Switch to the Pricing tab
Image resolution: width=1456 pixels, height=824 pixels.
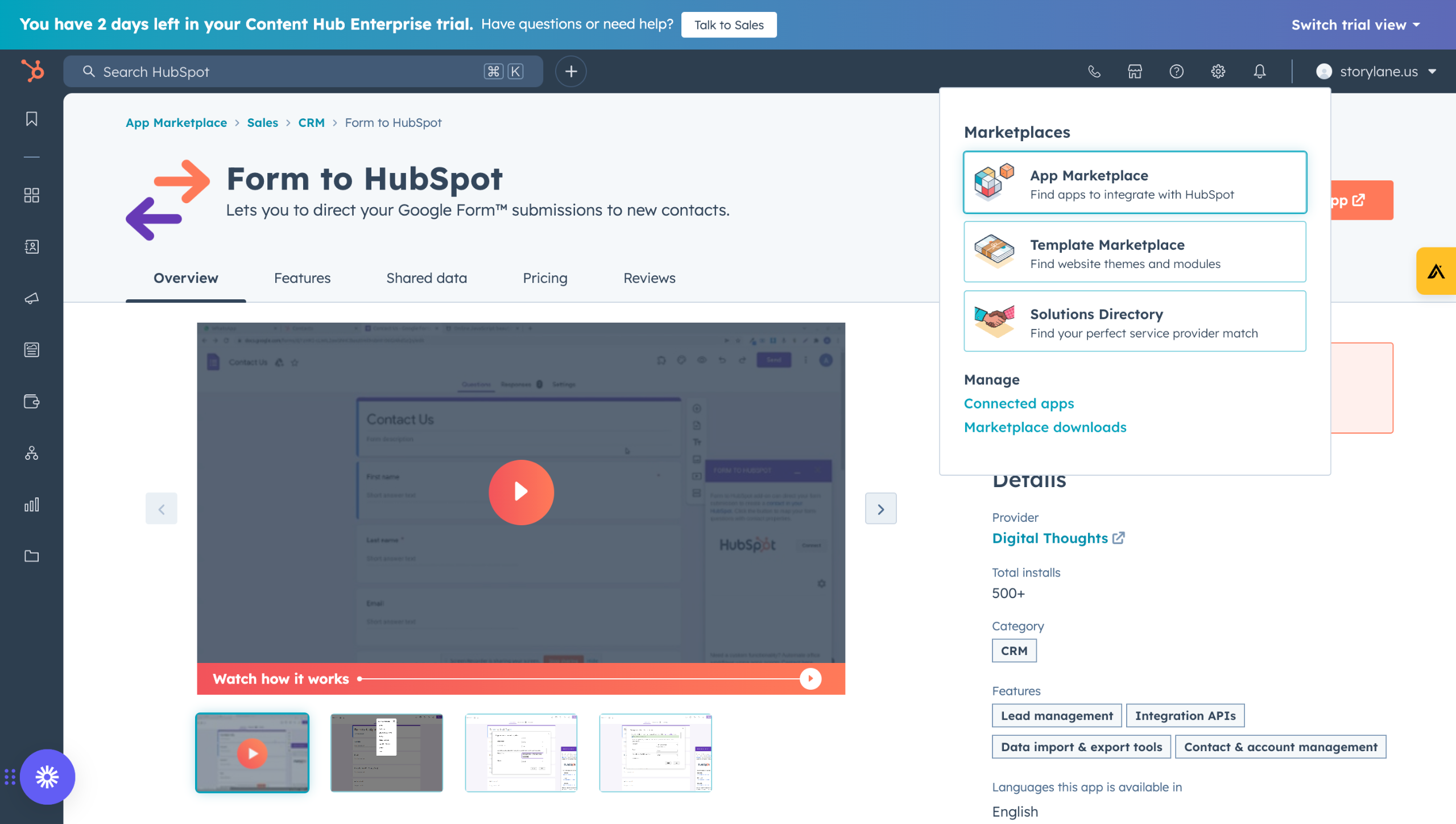pos(545,278)
